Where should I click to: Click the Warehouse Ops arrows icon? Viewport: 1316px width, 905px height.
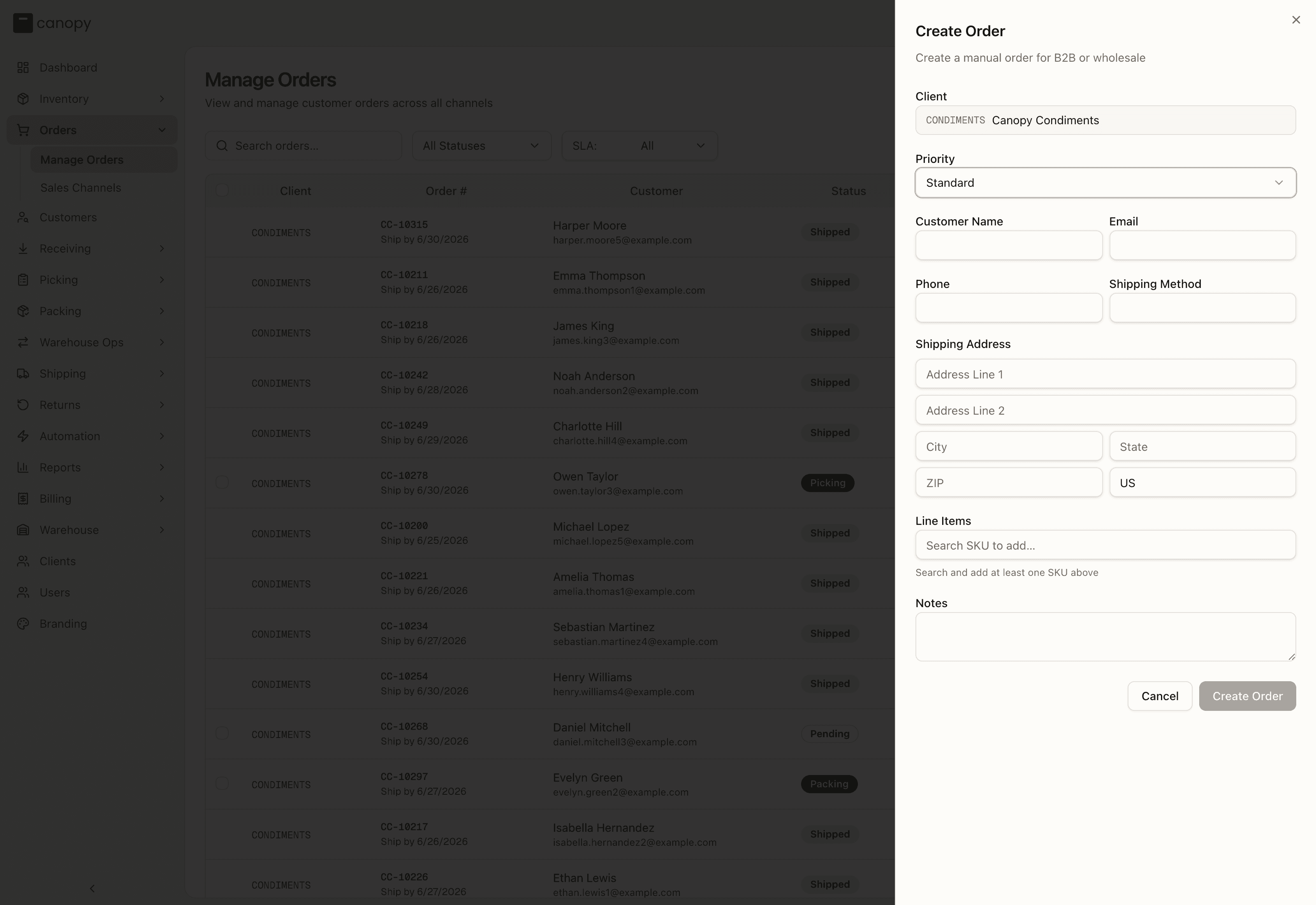click(23, 342)
